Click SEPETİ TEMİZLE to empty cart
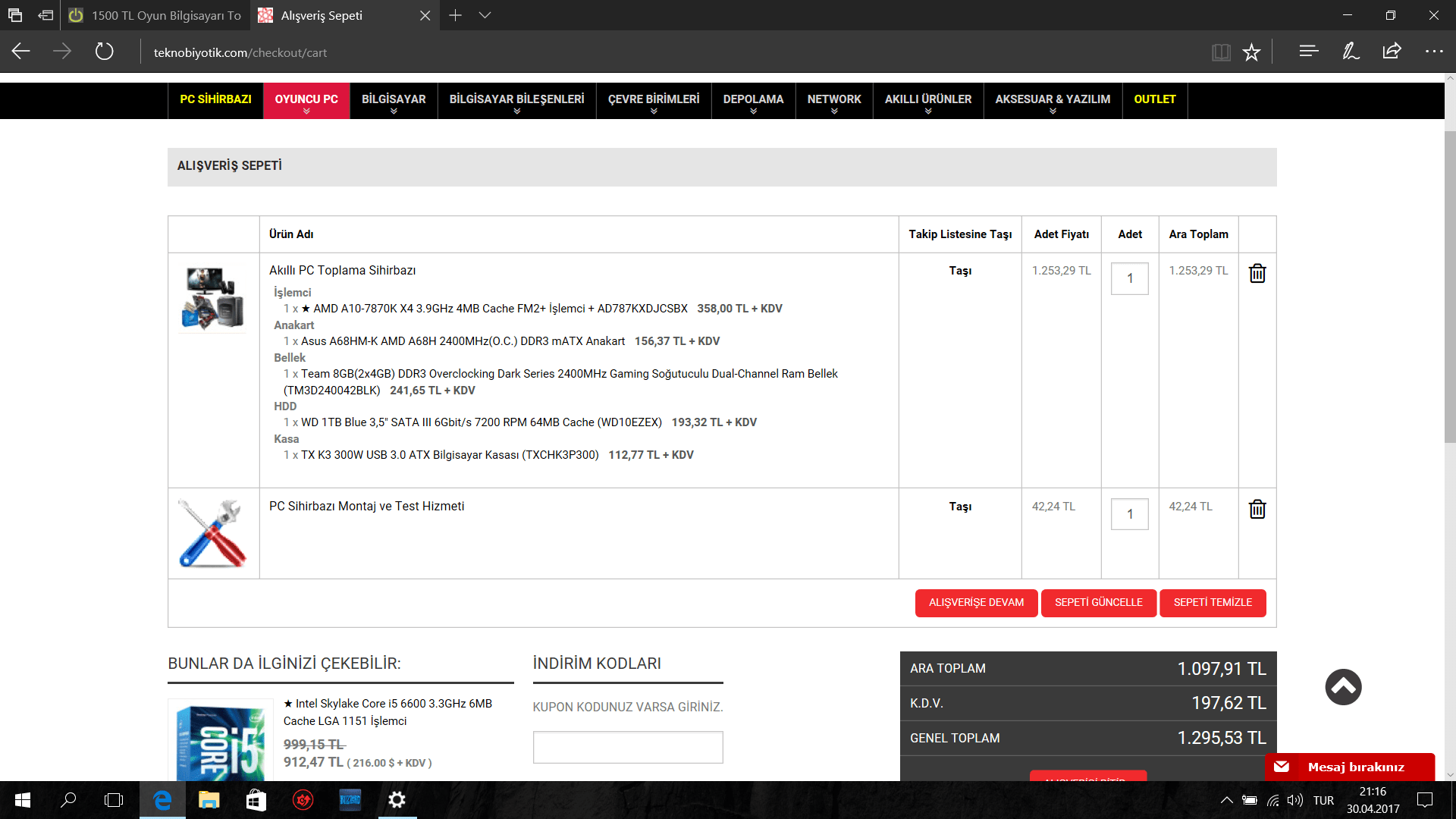The width and height of the screenshot is (1456, 819). coord(1213,603)
